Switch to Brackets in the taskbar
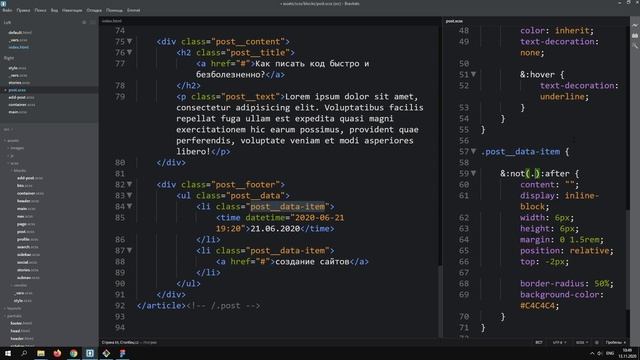Viewport: 640px width, 360px height. click(x=90, y=353)
